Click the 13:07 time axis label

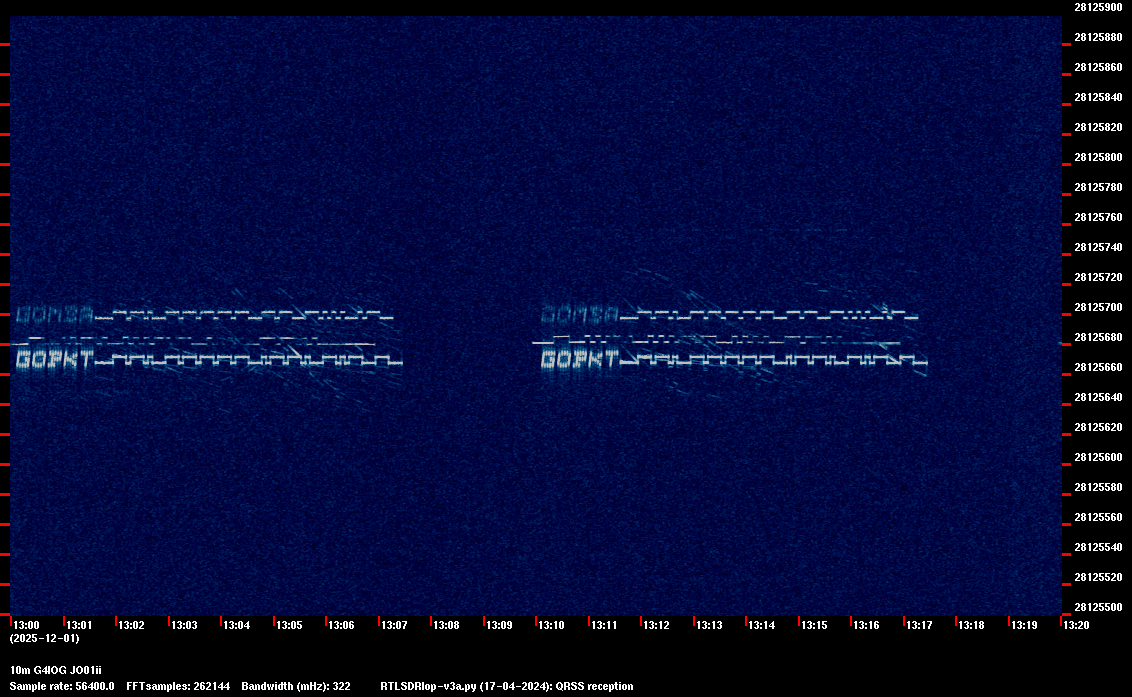(394, 625)
